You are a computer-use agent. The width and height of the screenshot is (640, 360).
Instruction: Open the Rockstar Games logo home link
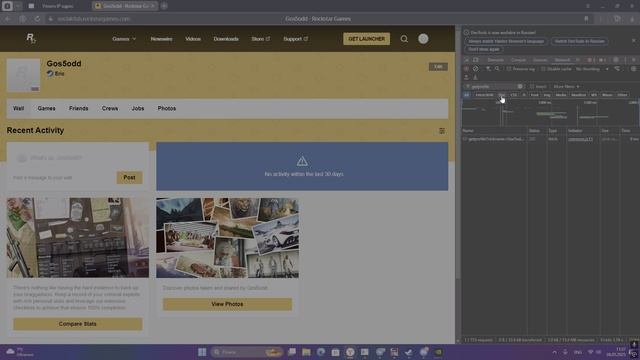pos(31,38)
